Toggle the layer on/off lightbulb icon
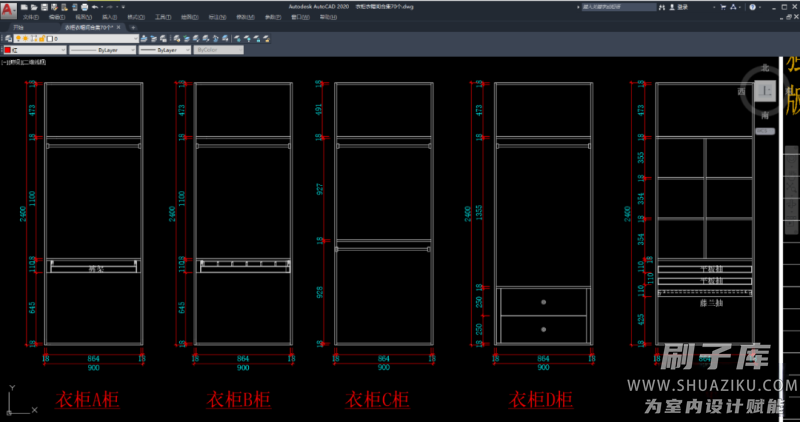800x422 pixels. (x=20, y=38)
